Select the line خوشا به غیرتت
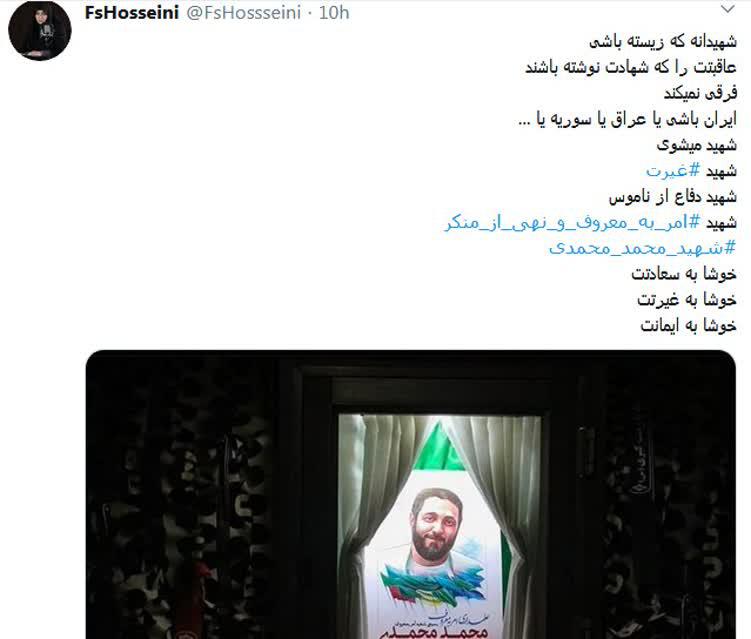 [x=686, y=300]
